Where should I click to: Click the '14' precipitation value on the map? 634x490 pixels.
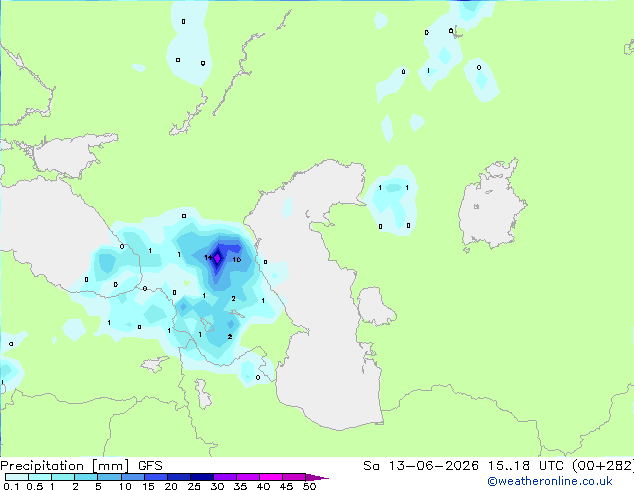[x=208, y=258]
